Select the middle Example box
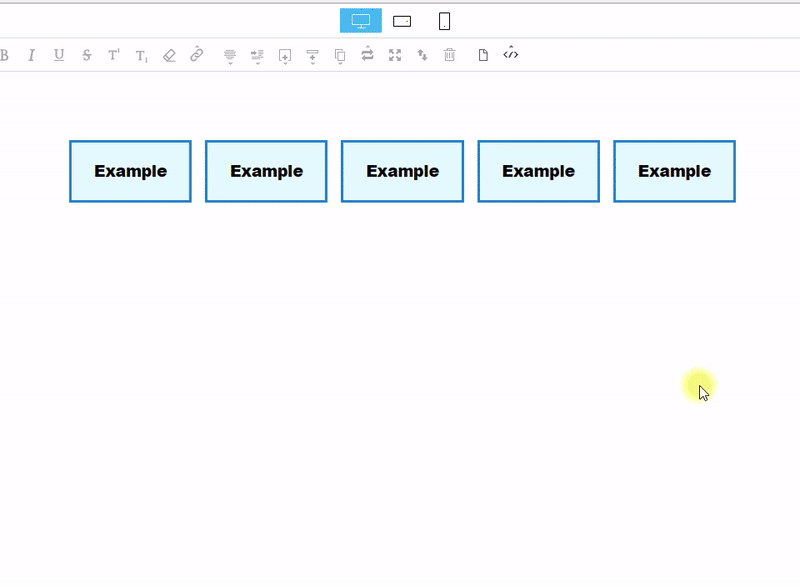800x587 pixels. pyautogui.click(x=402, y=171)
